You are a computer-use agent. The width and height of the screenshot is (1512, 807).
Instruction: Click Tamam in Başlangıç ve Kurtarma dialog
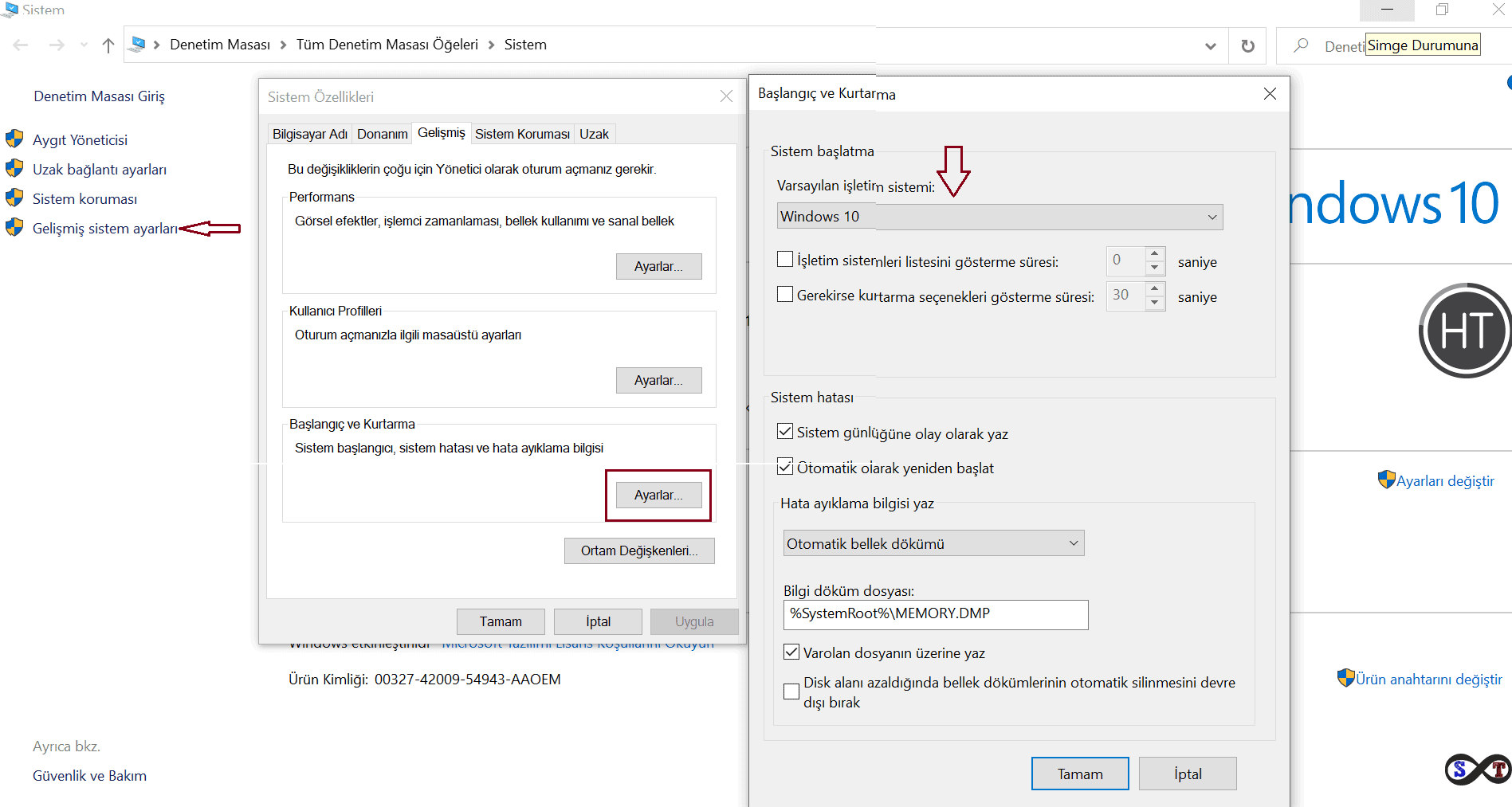pyautogui.click(x=1080, y=774)
